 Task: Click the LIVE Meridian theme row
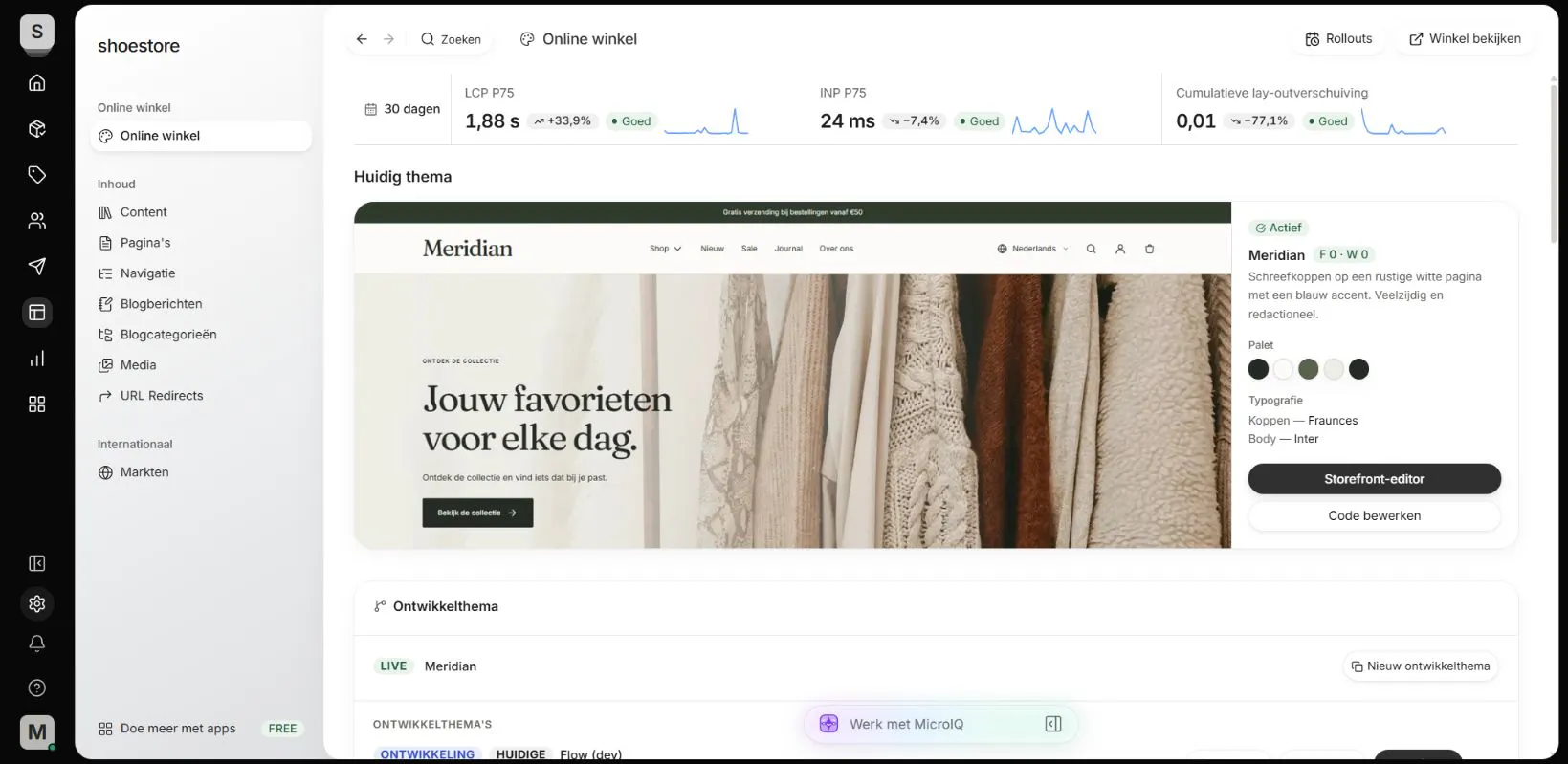pyautogui.click(x=936, y=666)
